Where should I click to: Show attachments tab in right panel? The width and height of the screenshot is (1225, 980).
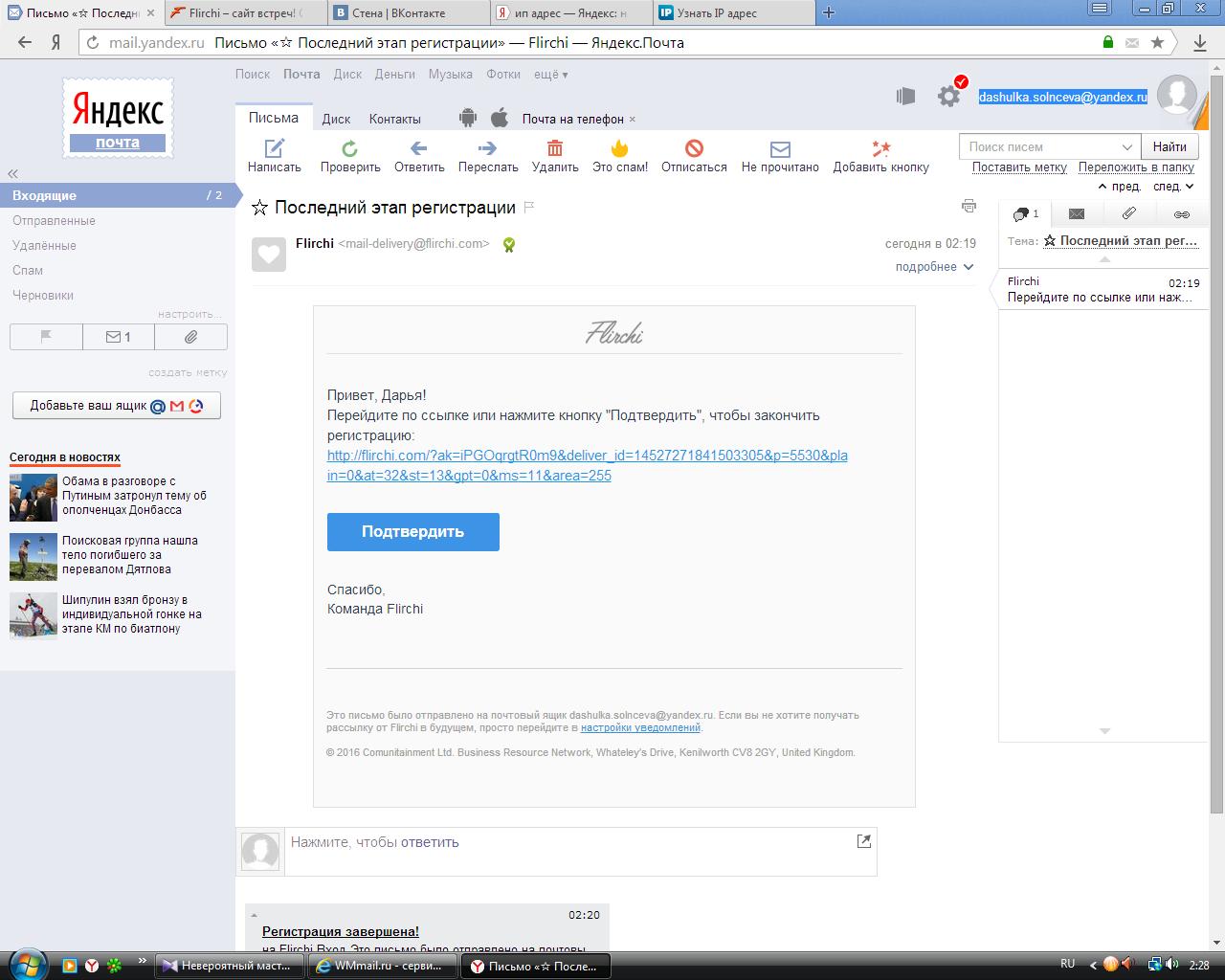[x=1129, y=214]
